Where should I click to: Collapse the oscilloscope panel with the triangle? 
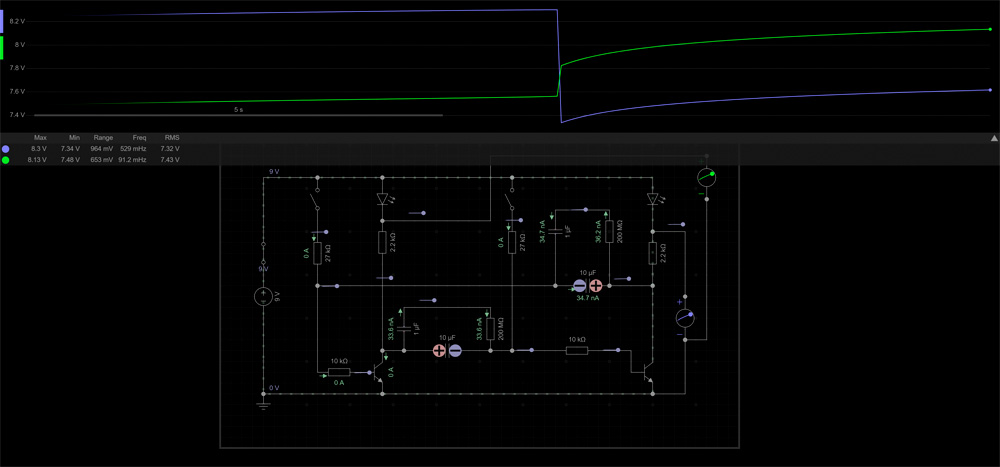[x=993, y=138]
